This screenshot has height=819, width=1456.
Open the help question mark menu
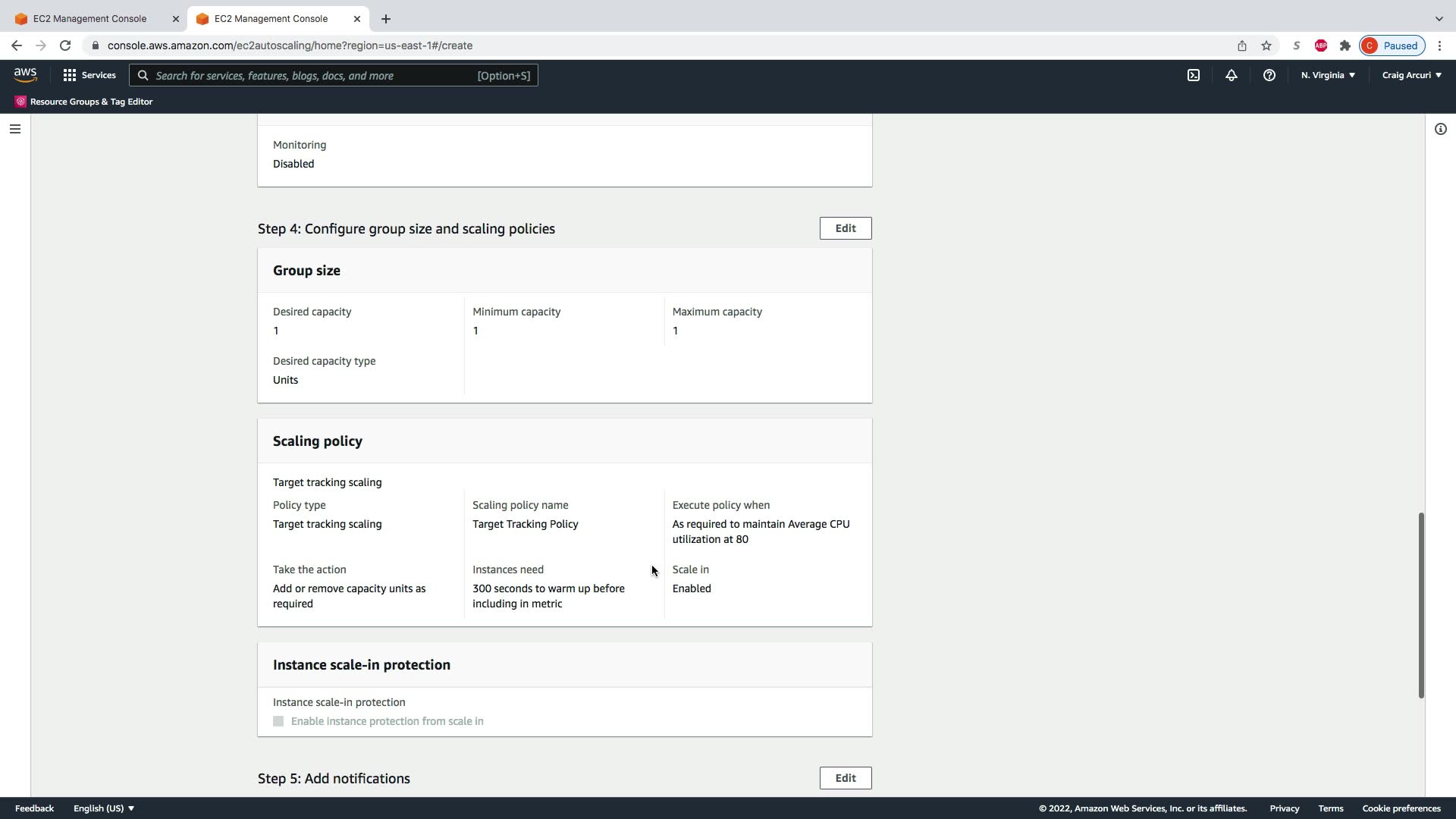point(1269,75)
